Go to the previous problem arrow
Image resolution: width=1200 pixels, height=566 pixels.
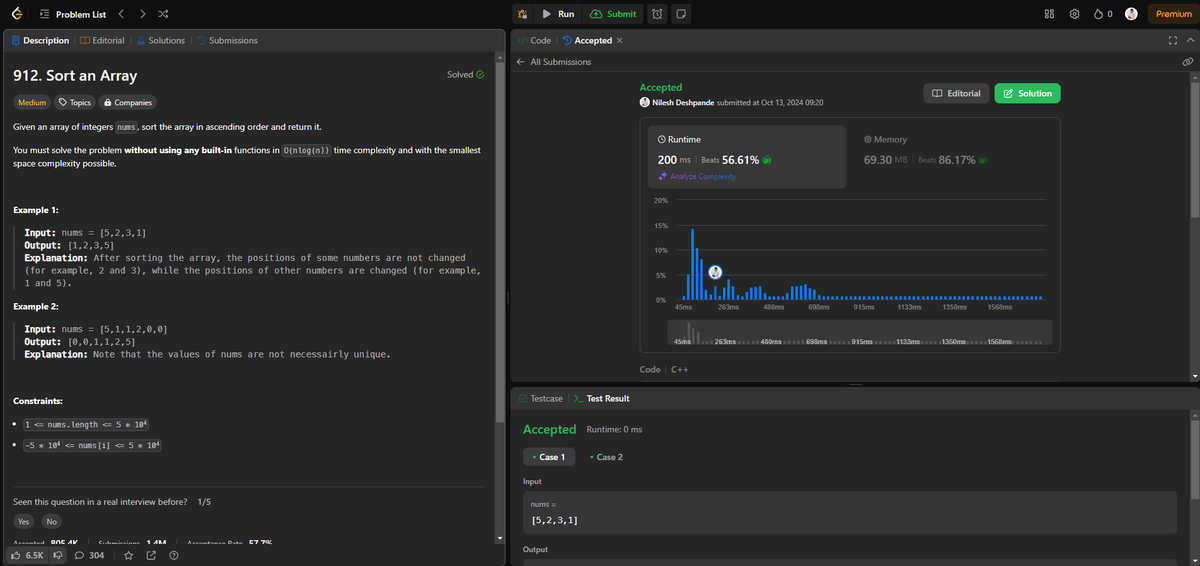coord(121,14)
